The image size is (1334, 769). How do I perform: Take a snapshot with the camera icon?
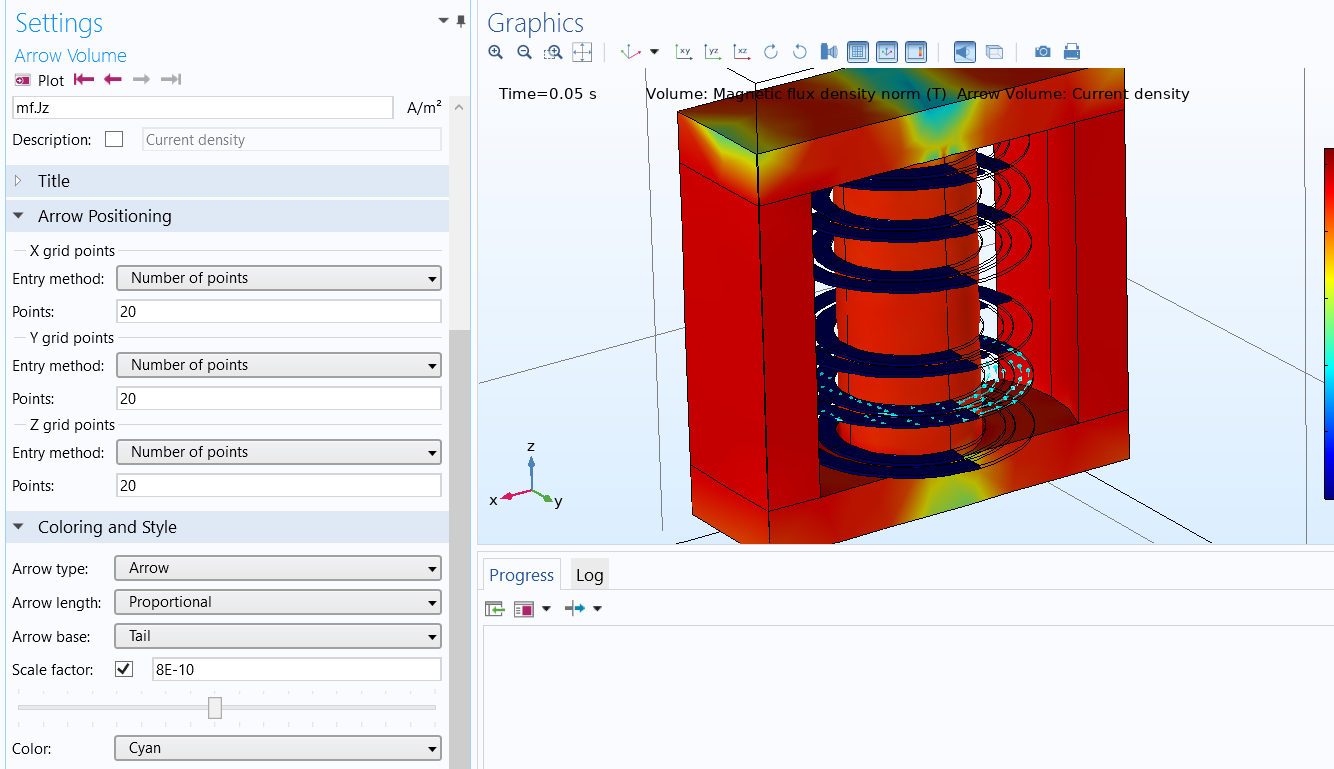point(1042,52)
